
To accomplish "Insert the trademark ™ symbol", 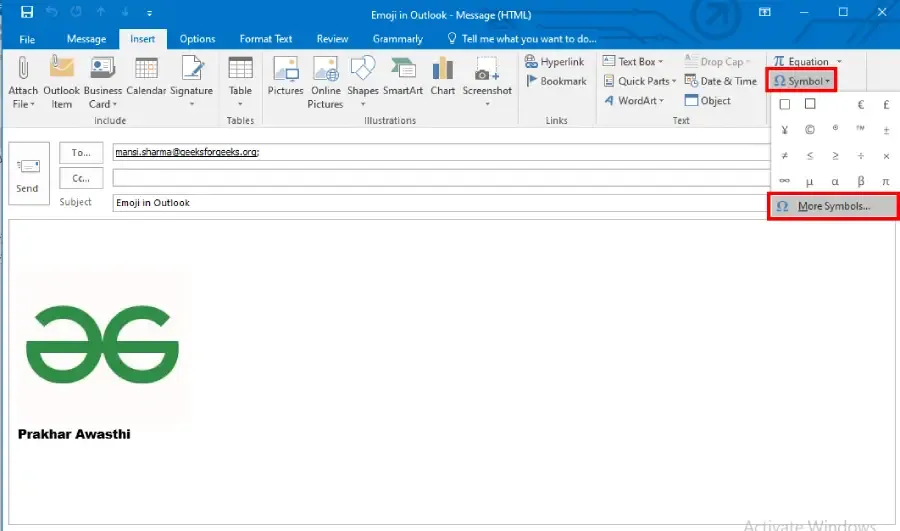I will pyautogui.click(x=860, y=128).
